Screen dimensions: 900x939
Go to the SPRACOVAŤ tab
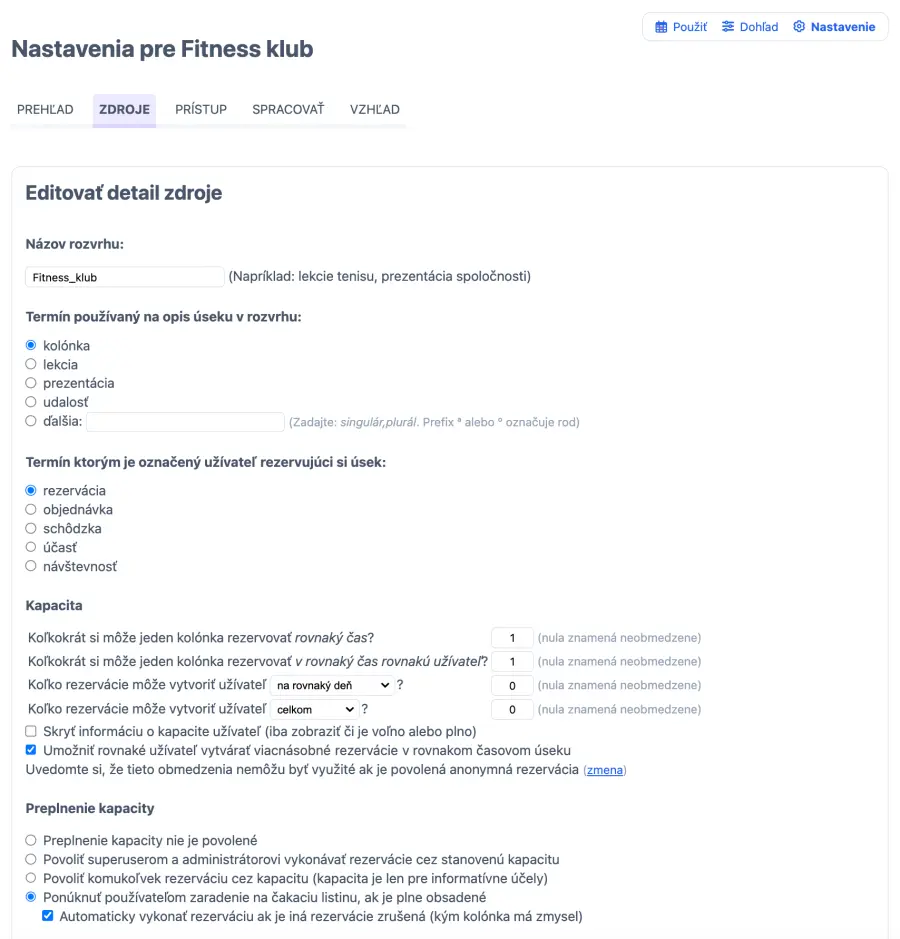(288, 110)
